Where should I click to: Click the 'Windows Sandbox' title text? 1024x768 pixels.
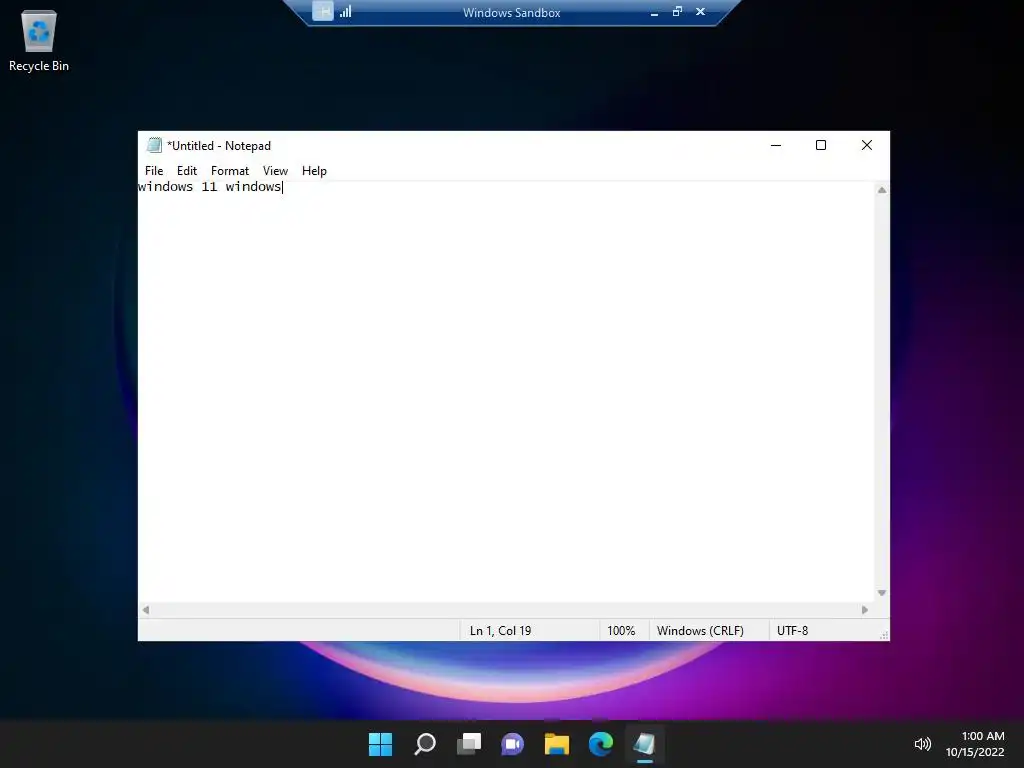click(511, 12)
